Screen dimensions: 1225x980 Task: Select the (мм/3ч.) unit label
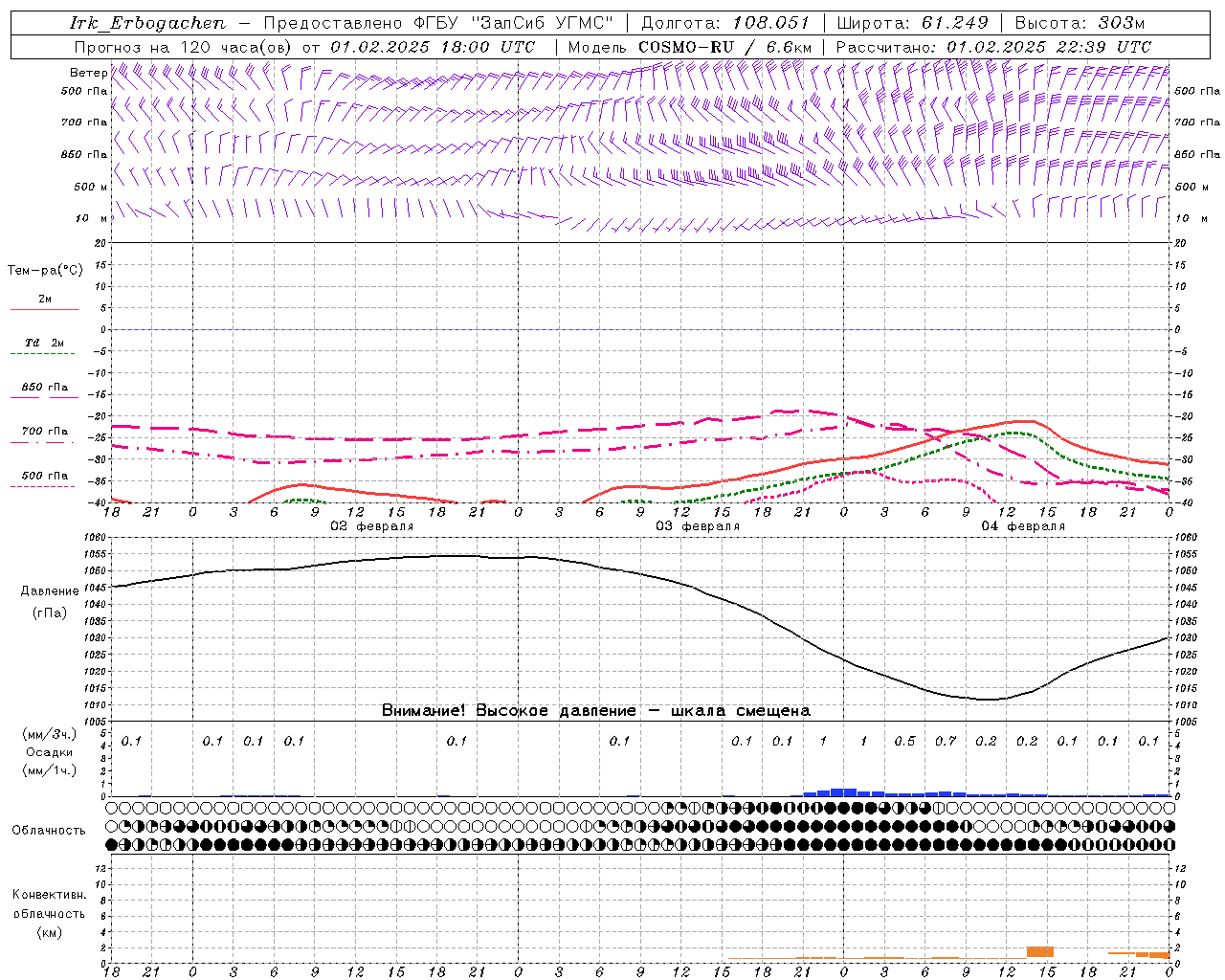pos(50,734)
